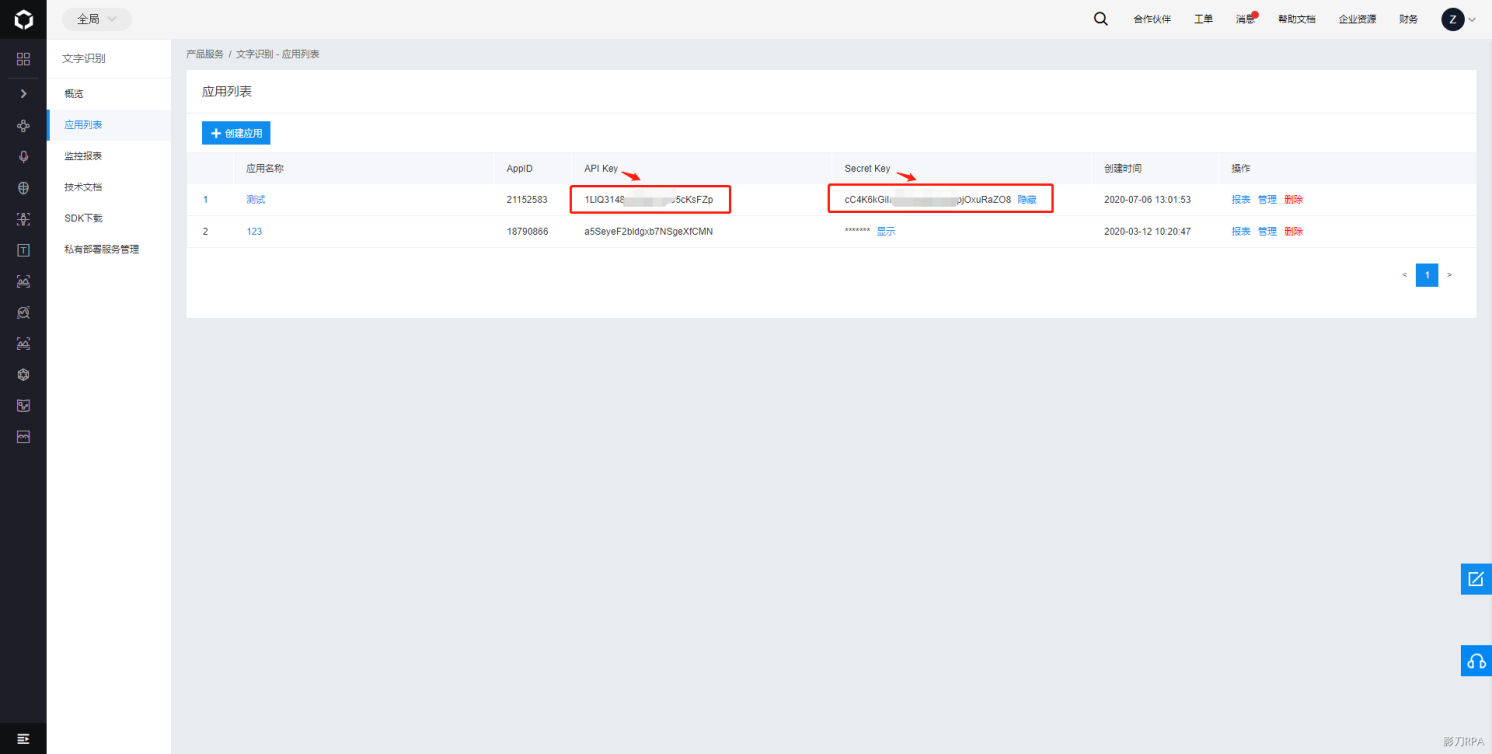Click the headset customer service icon
Screen dimensions: 1492x754
point(1475,661)
